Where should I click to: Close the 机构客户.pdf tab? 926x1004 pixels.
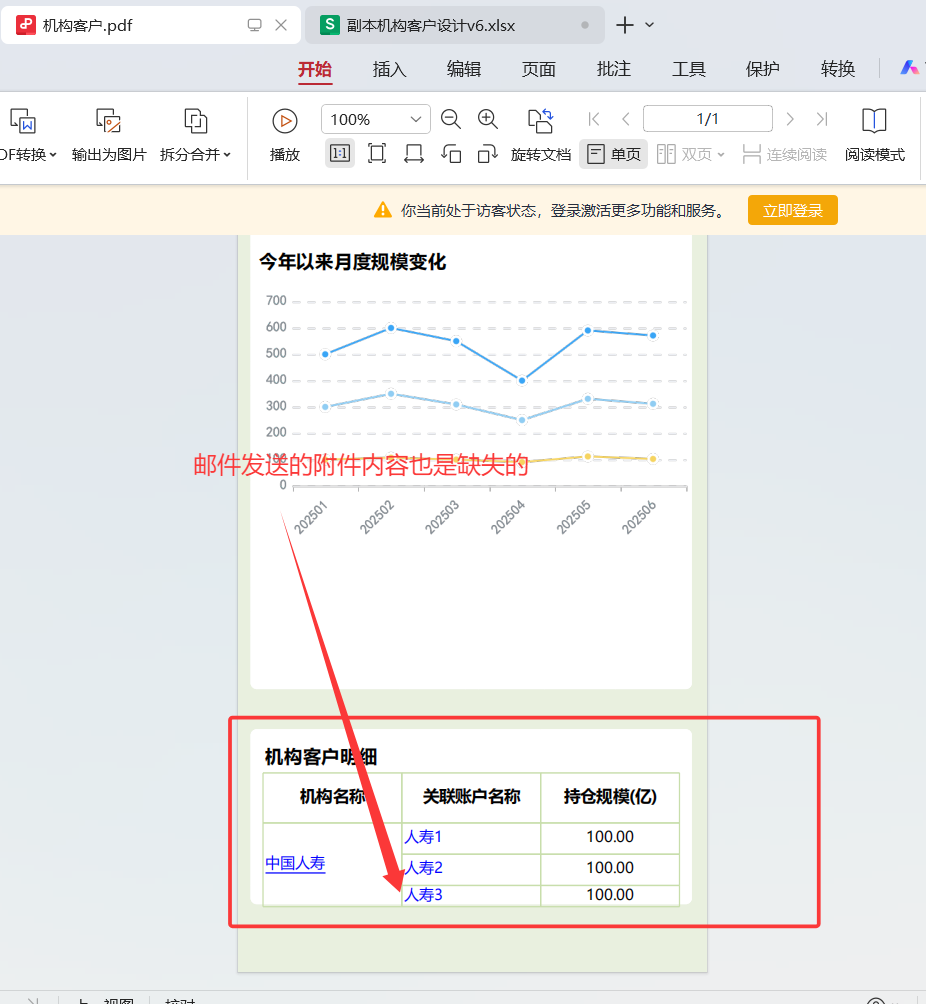point(280,25)
